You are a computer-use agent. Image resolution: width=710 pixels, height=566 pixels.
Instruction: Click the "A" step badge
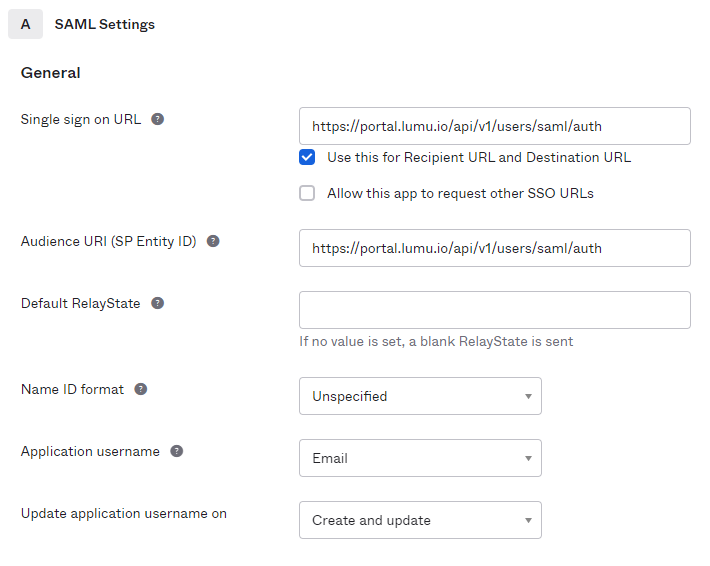25,24
